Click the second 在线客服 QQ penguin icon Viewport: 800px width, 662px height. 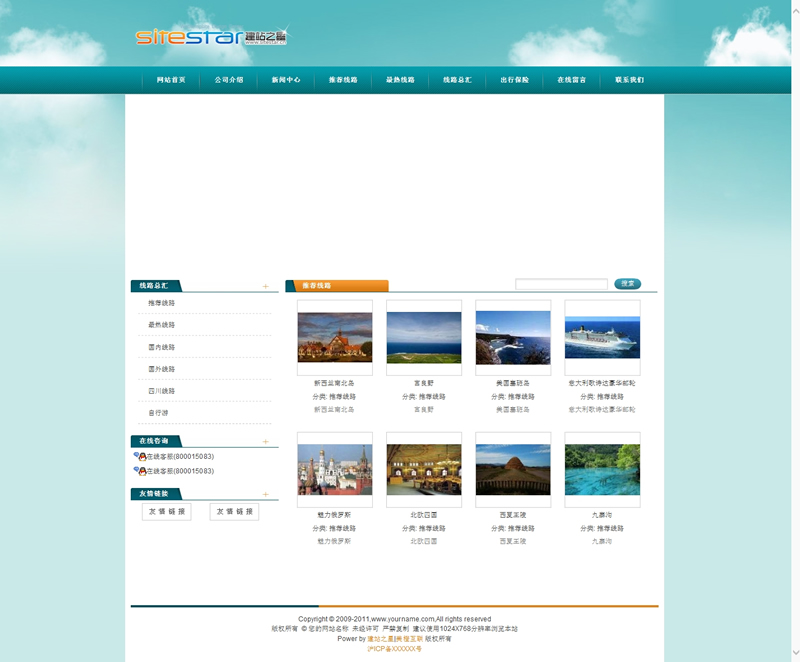pyautogui.click(x=139, y=470)
